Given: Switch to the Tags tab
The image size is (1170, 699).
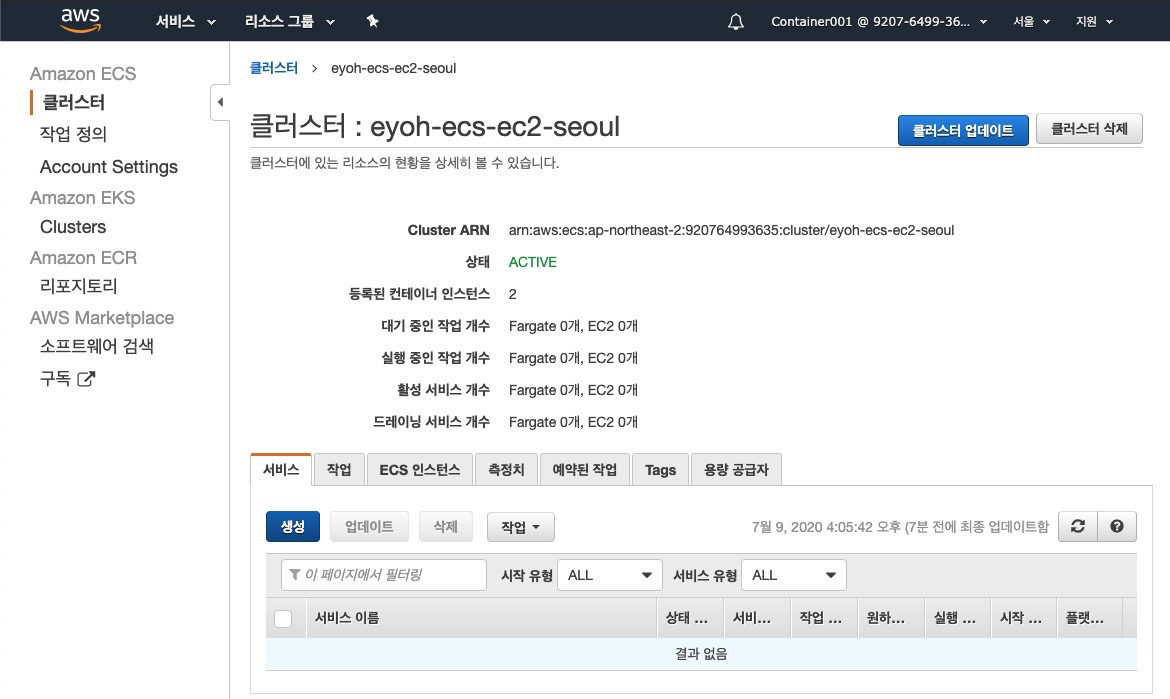Looking at the screenshot, I should 660,469.
